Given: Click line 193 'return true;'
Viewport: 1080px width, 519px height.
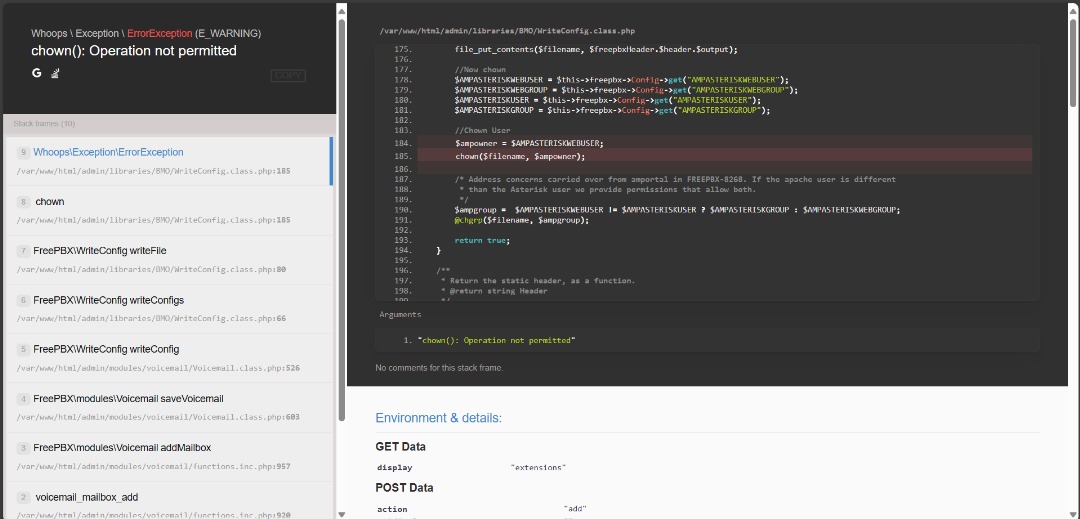Looking at the screenshot, I should (482, 240).
